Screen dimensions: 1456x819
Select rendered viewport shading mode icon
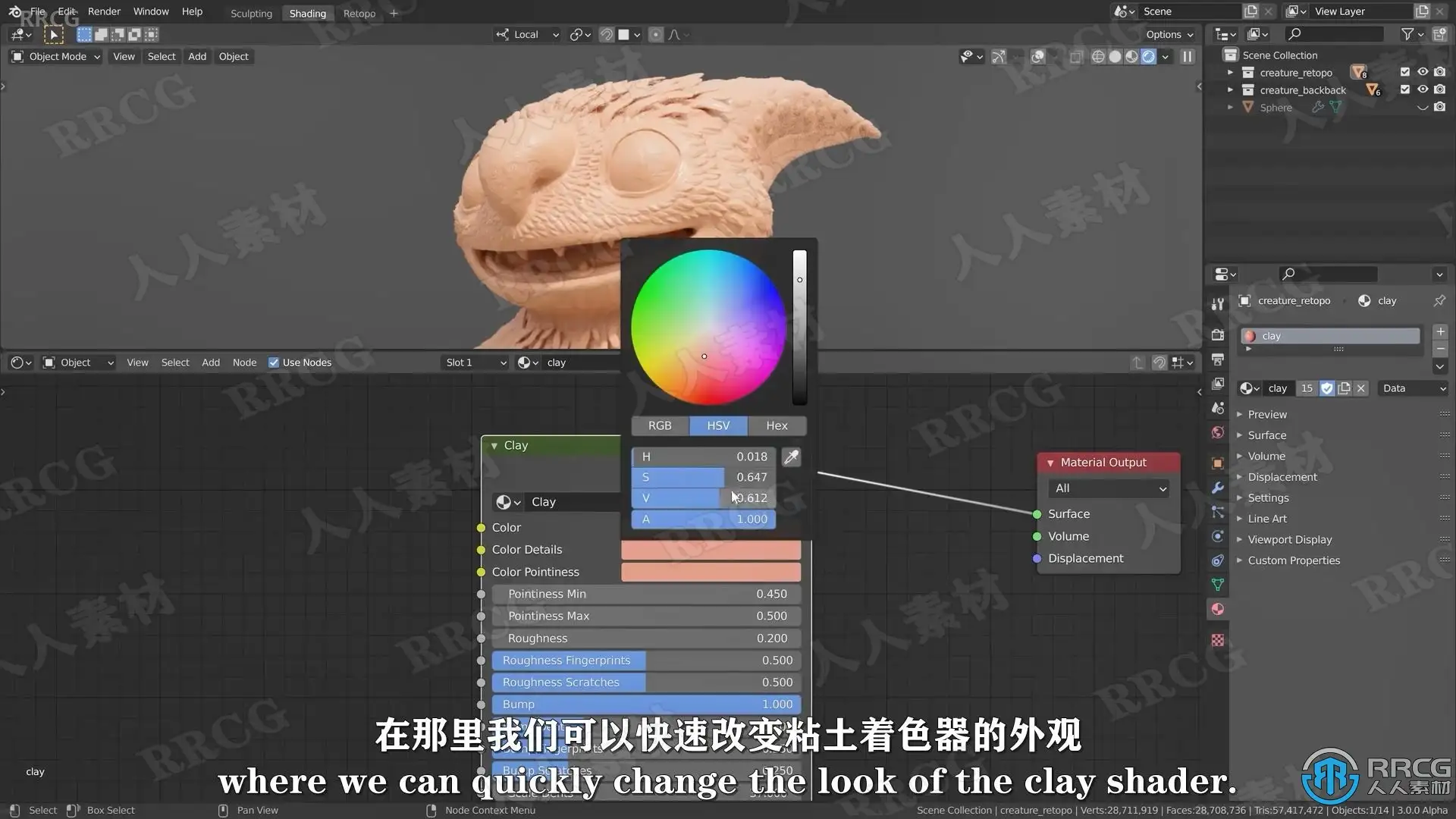(1149, 57)
